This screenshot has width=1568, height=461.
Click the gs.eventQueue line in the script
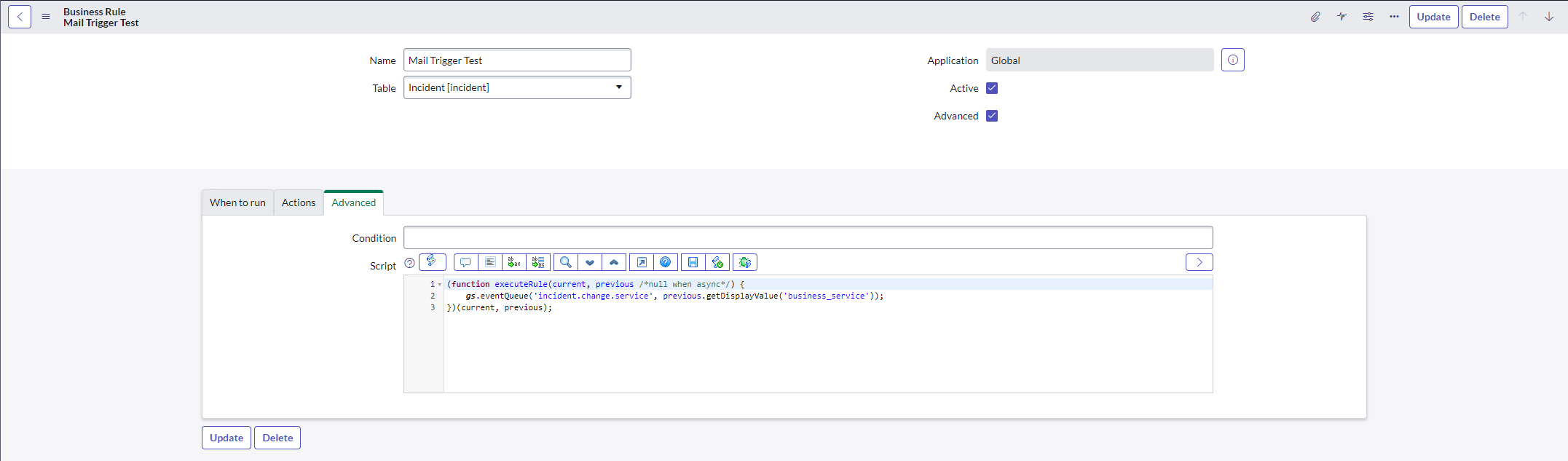[674, 296]
